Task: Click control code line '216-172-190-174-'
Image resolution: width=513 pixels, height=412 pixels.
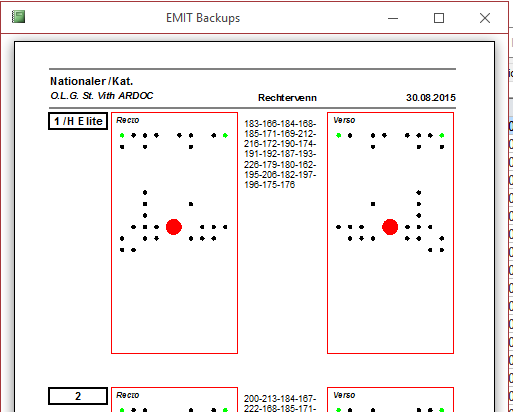Action: click(x=280, y=144)
